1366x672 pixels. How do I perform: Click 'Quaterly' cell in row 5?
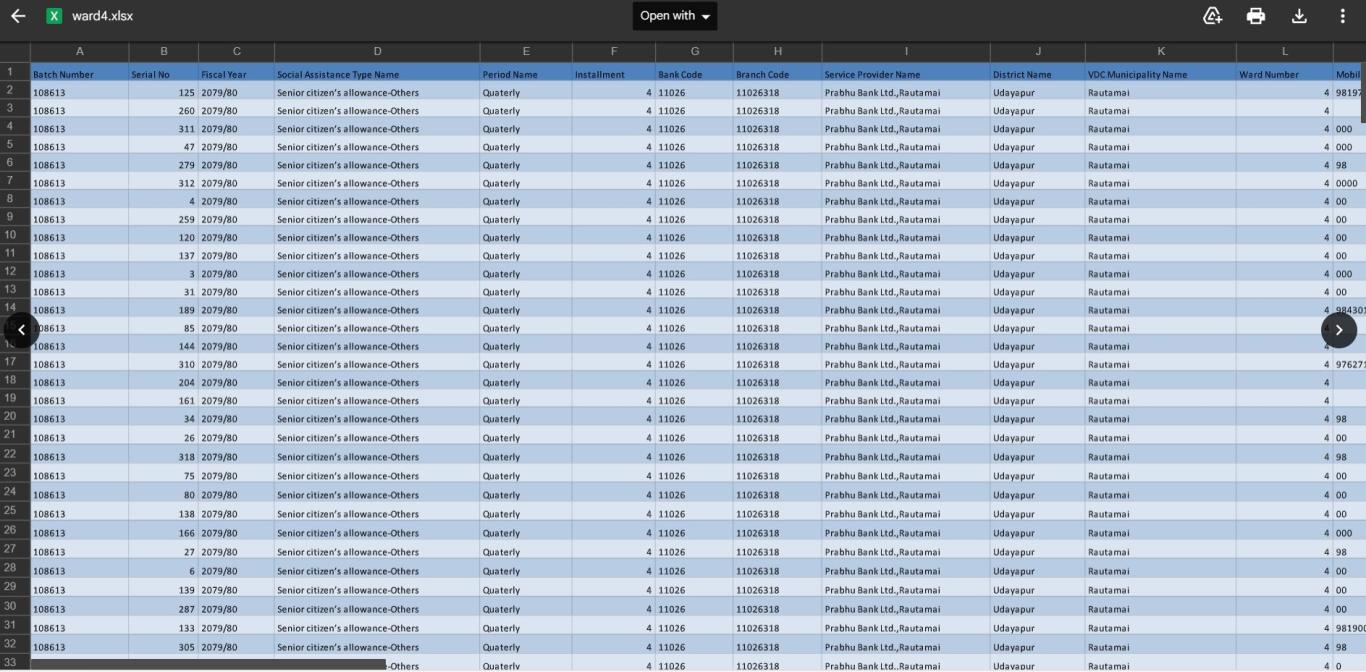click(x=526, y=147)
